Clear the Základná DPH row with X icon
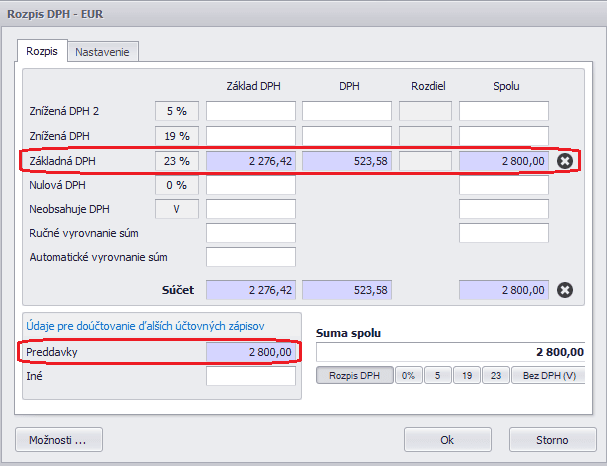Viewport: 607px width, 466px height. [x=565, y=161]
